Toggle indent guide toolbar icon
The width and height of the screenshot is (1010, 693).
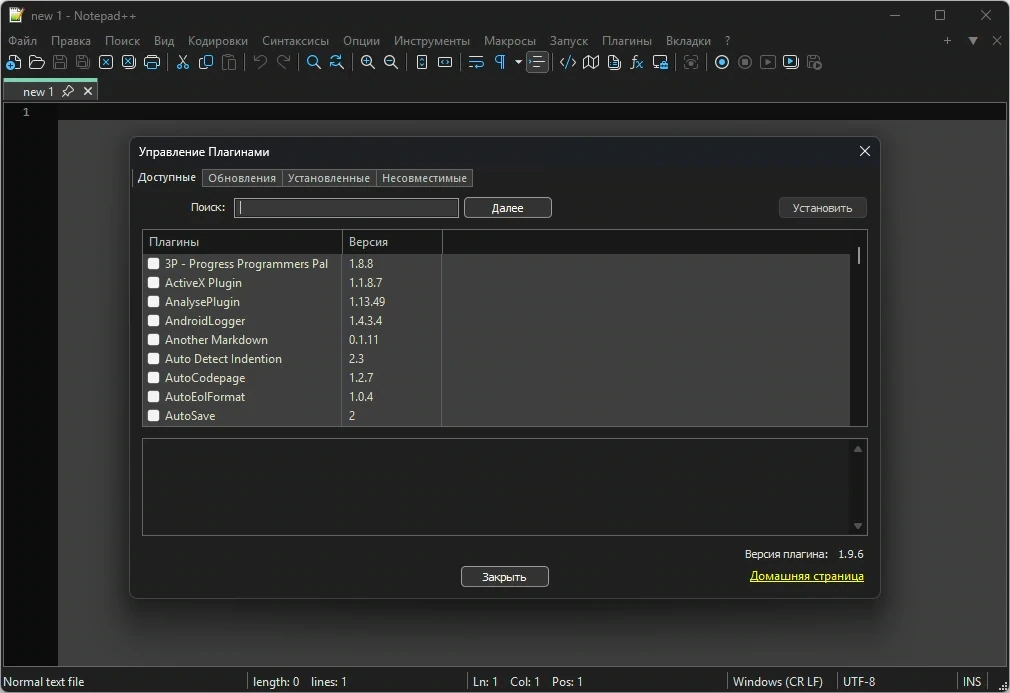click(537, 62)
